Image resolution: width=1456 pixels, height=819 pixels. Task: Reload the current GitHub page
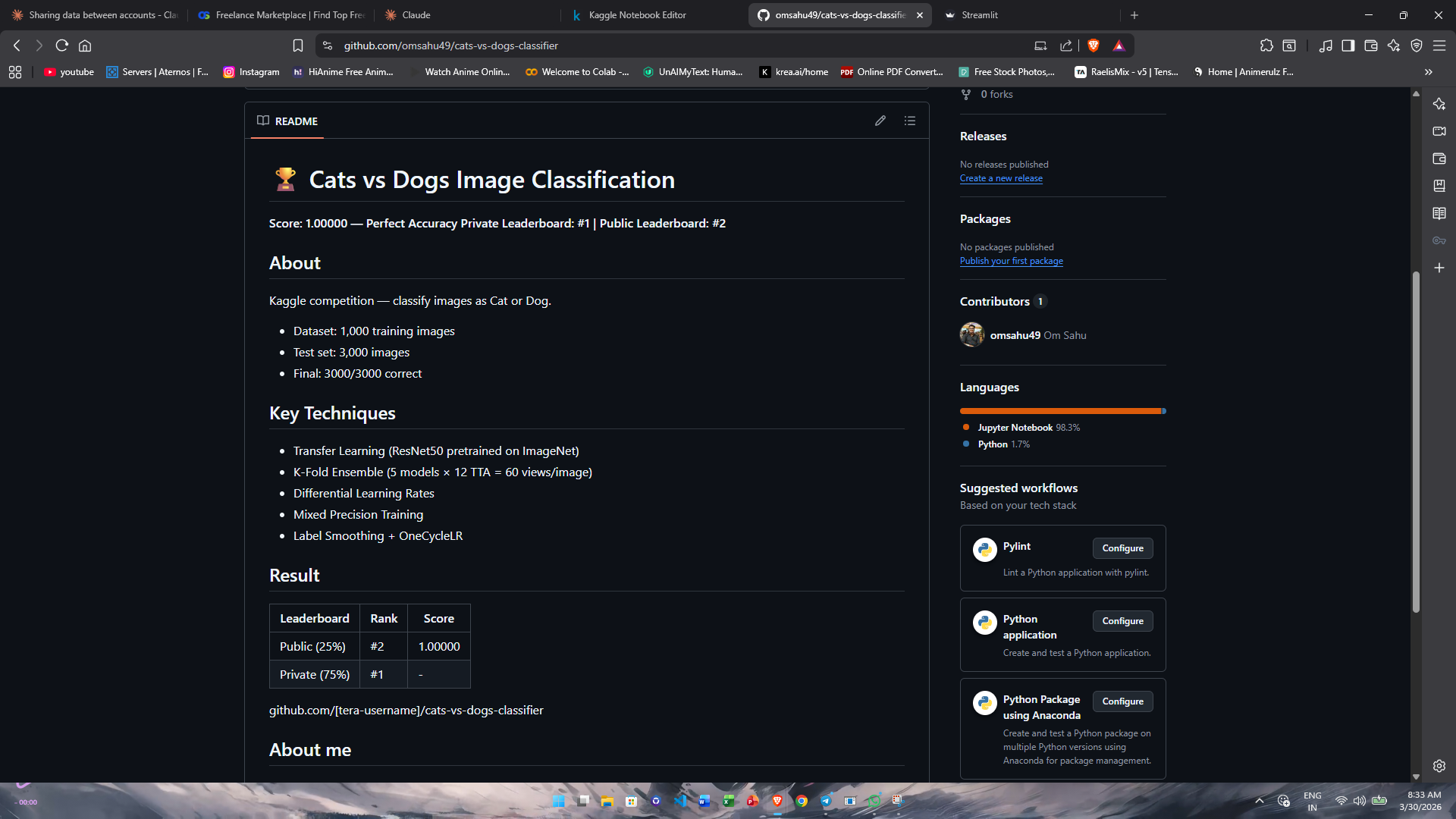(62, 45)
